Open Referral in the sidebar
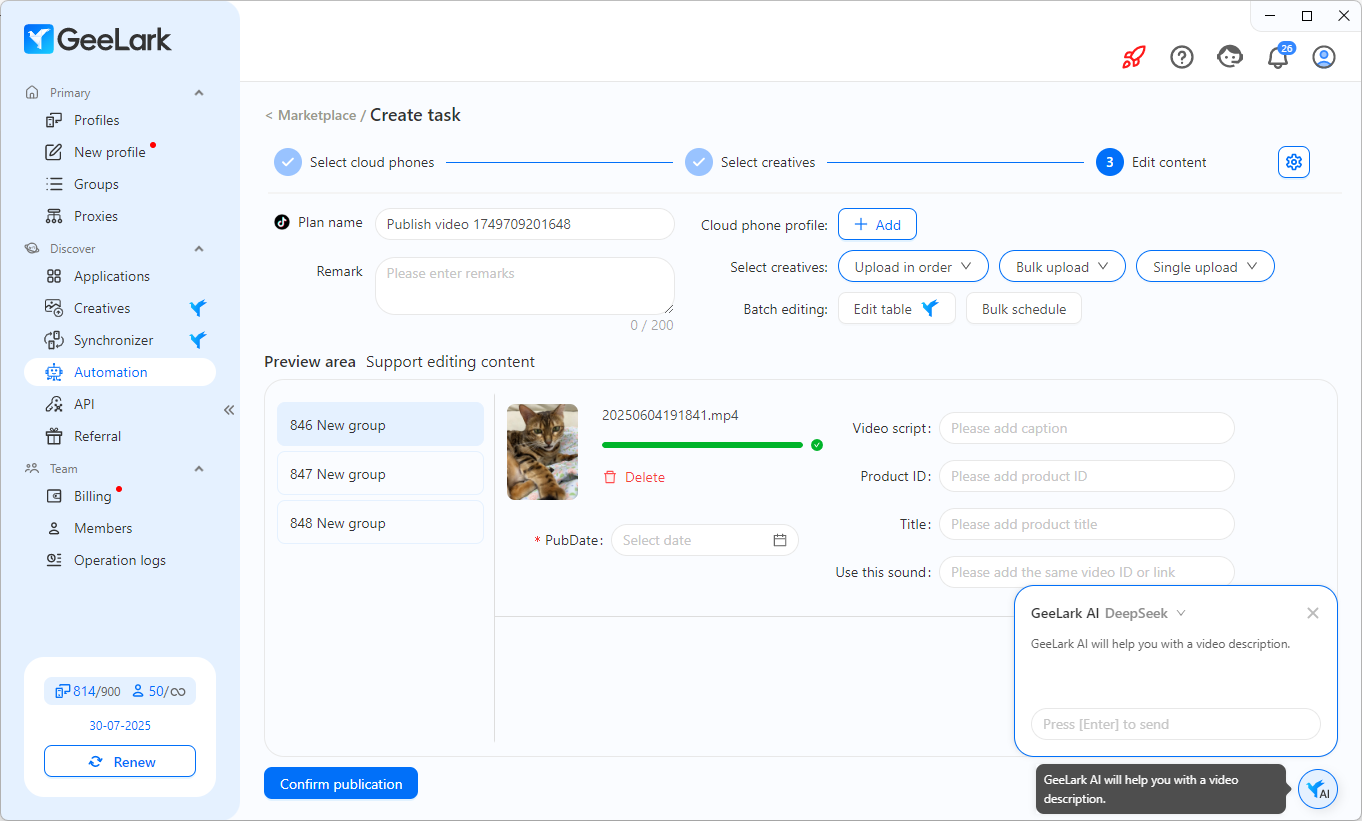This screenshot has height=821, width=1362. point(120,436)
